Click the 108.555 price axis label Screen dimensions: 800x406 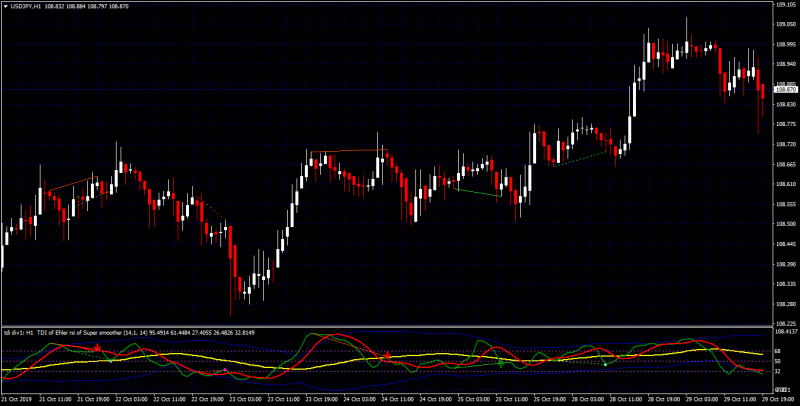coord(786,204)
